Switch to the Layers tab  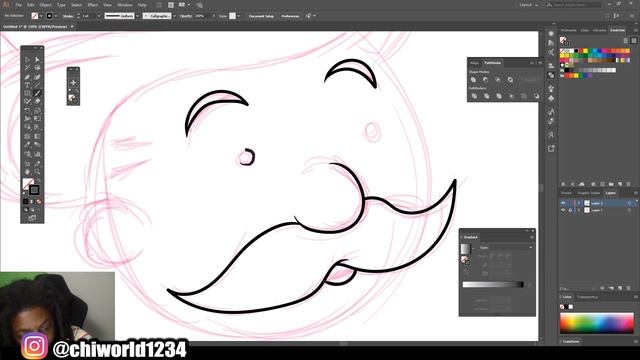[x=611, y=193]
